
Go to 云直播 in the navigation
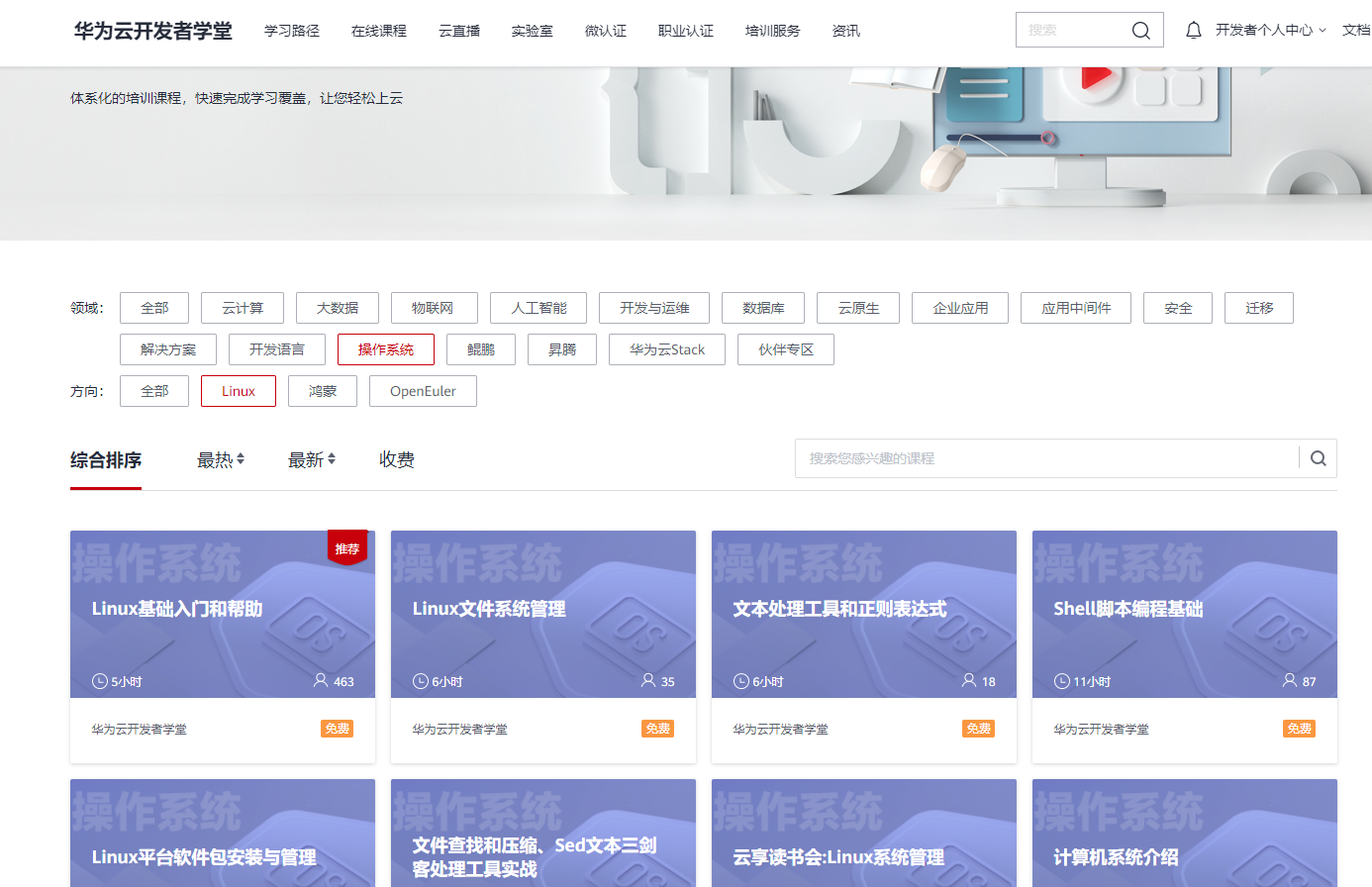(x=459, y=31)
